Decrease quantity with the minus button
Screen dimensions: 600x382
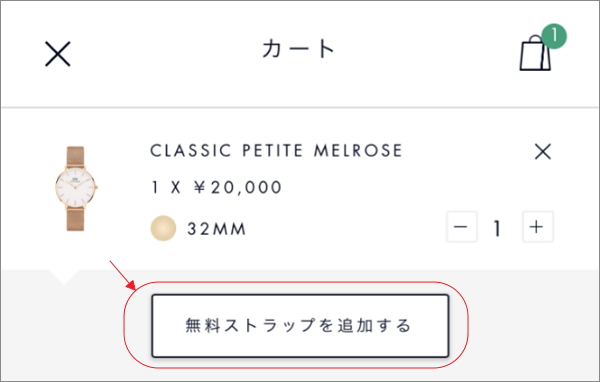tap(461, 227)
